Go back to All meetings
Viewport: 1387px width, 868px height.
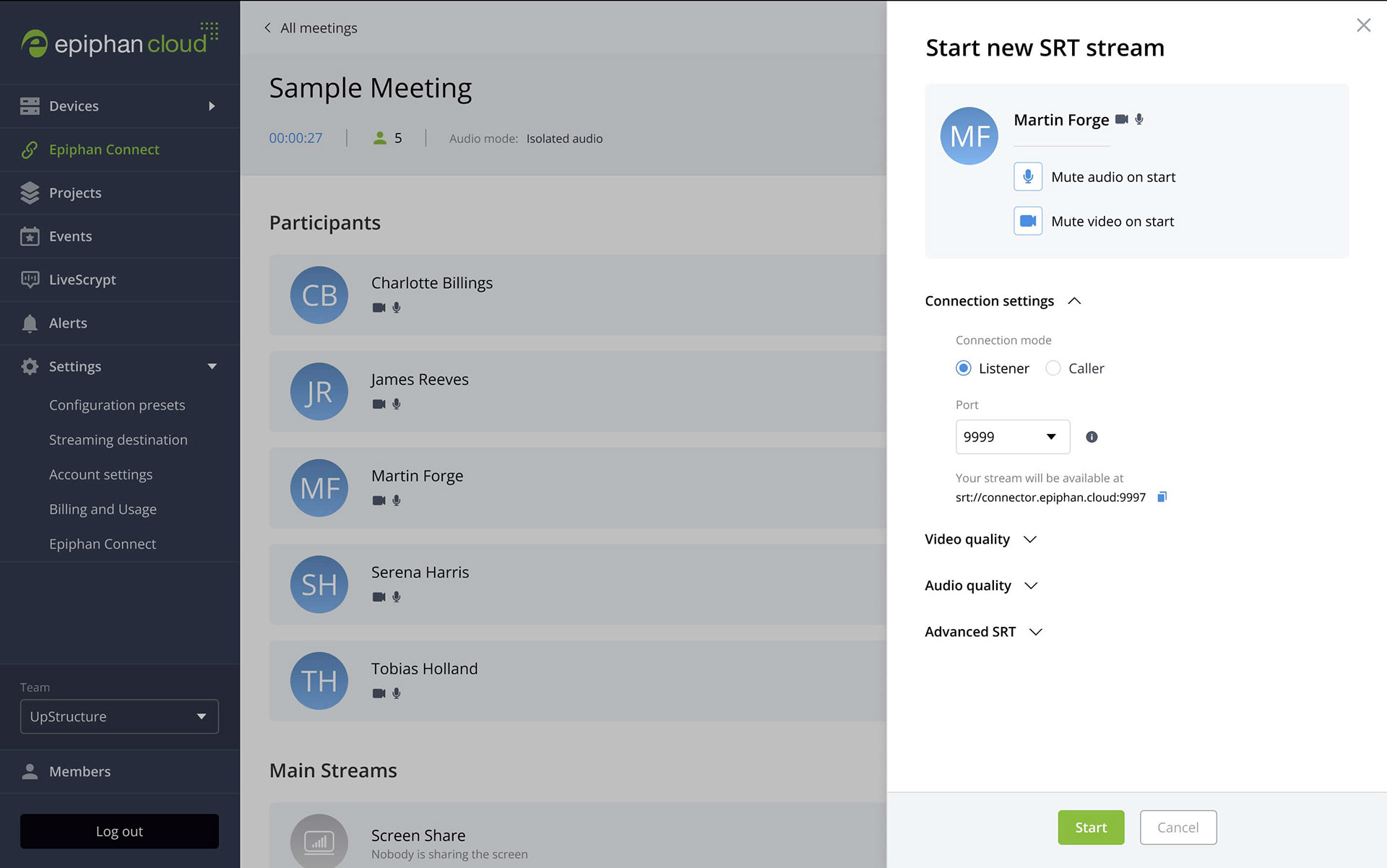click(311, 27)
